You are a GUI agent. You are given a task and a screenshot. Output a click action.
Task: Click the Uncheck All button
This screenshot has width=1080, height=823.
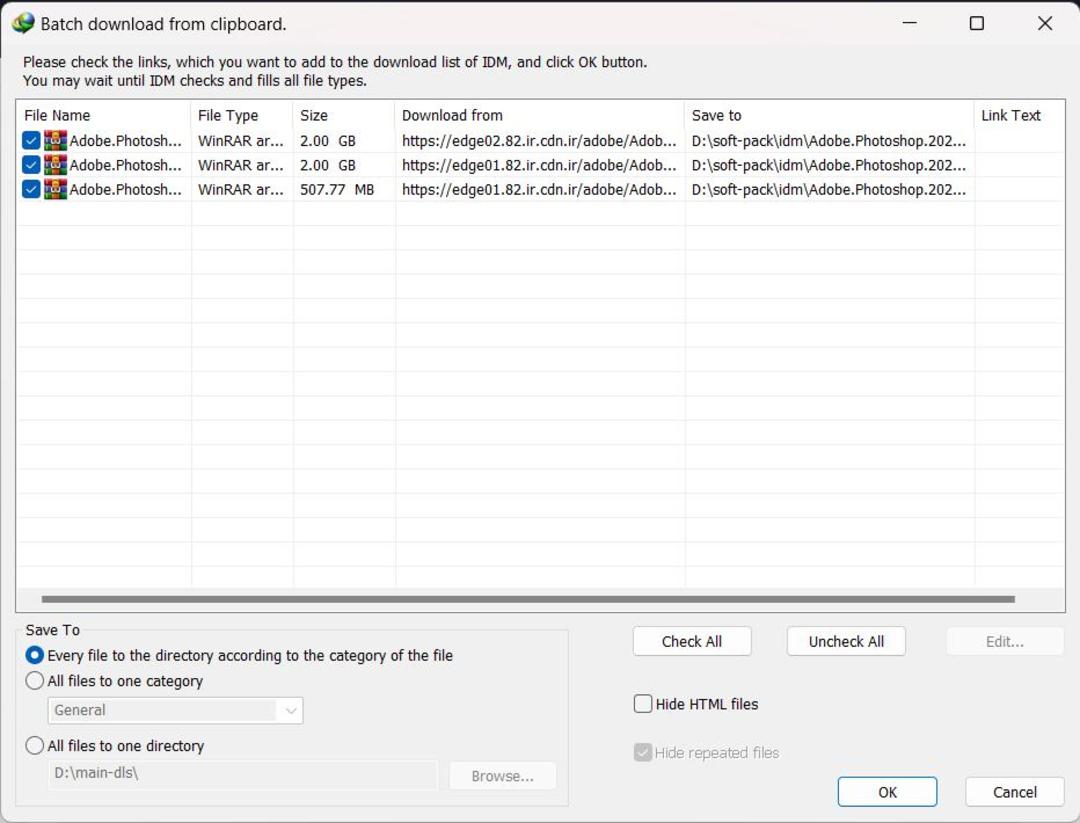[846, 641]
